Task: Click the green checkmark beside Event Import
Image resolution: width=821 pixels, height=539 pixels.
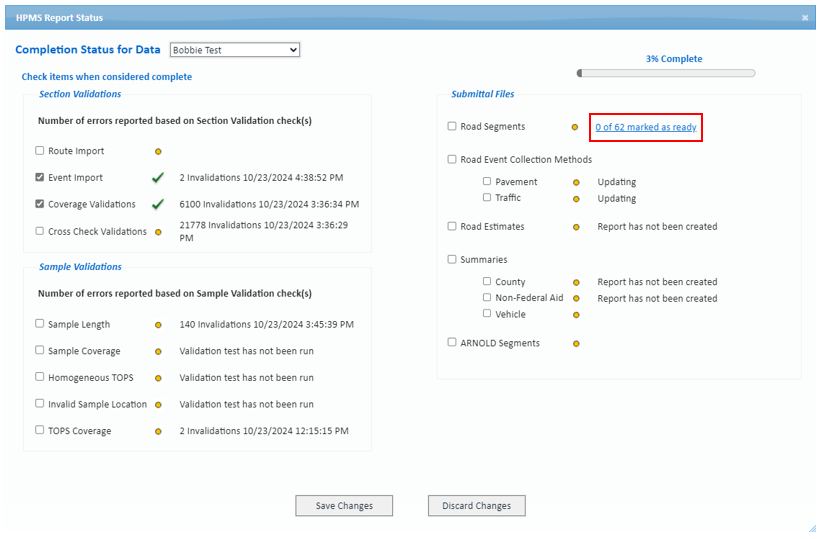Action: [158, 178]
